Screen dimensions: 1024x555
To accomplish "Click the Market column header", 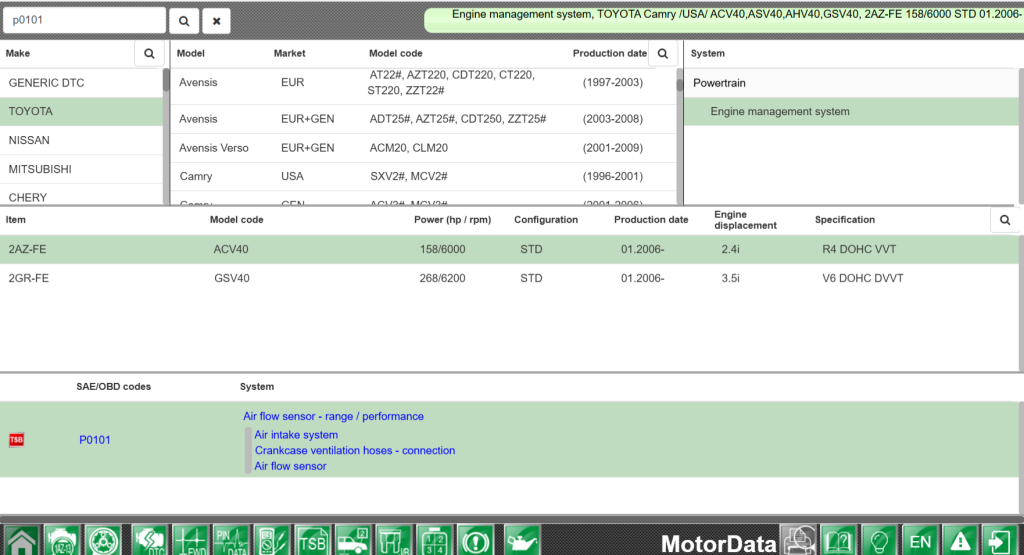I will [289, 54].
